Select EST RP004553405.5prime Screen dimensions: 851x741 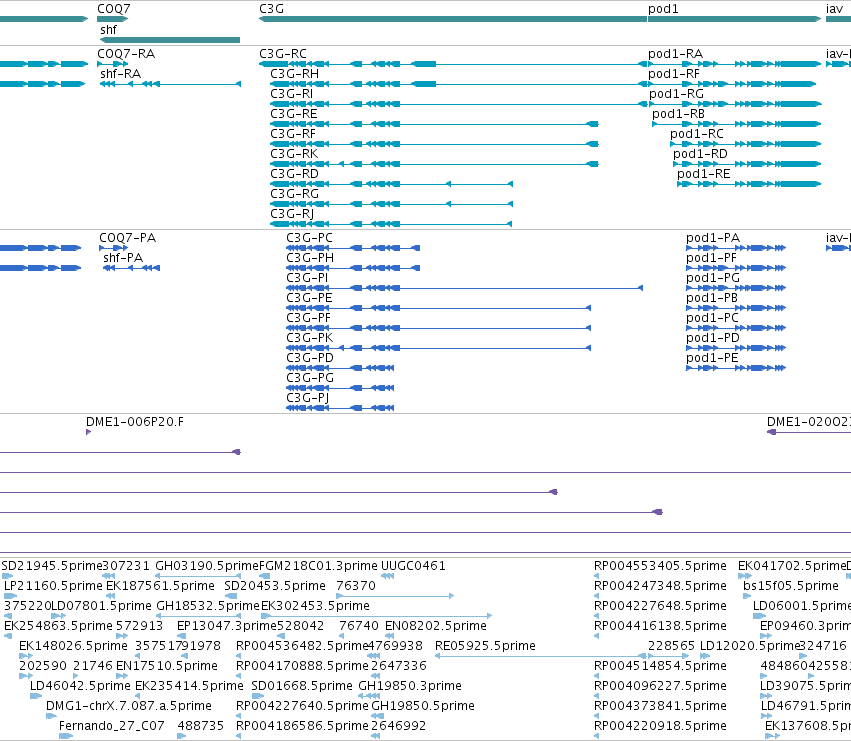[x=660, y=566]
